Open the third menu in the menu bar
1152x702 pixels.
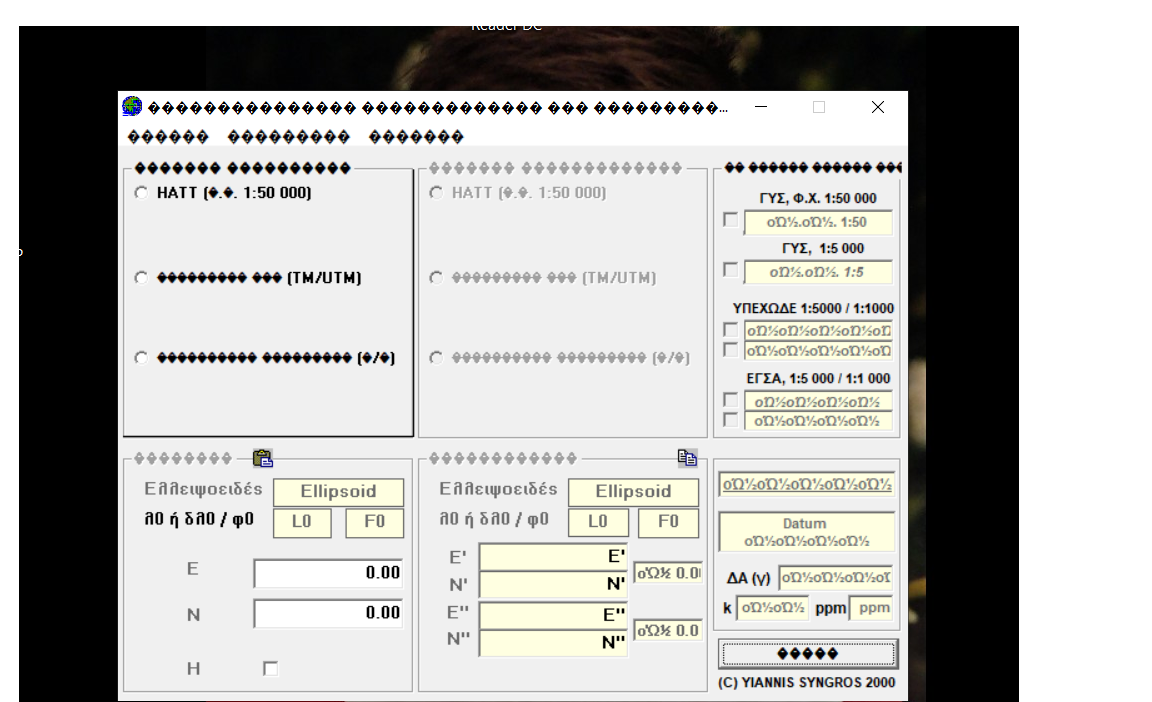(416, 137)
